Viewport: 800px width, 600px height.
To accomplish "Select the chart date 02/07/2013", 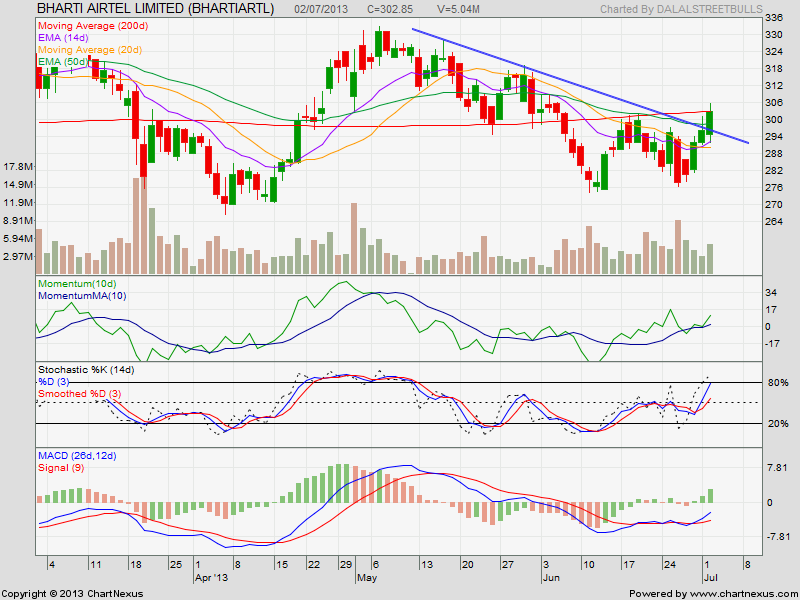I will pyautogui.click(x=321, y=9).
